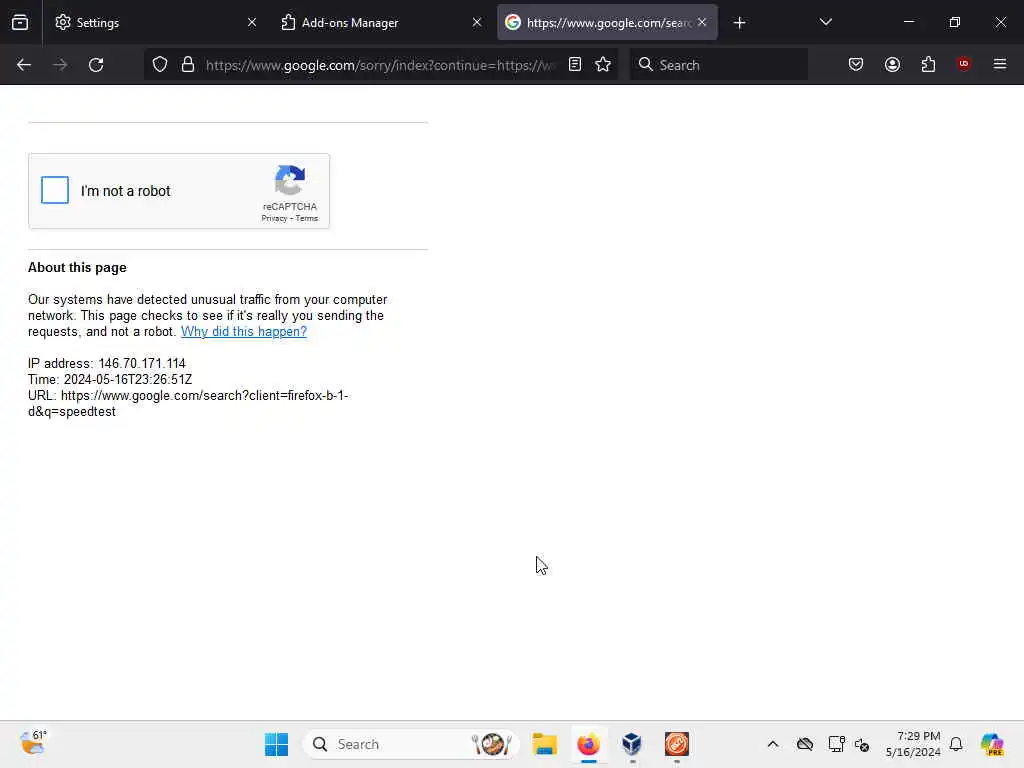Switch to the Add-ons Manager tab

tap(381, 22)
